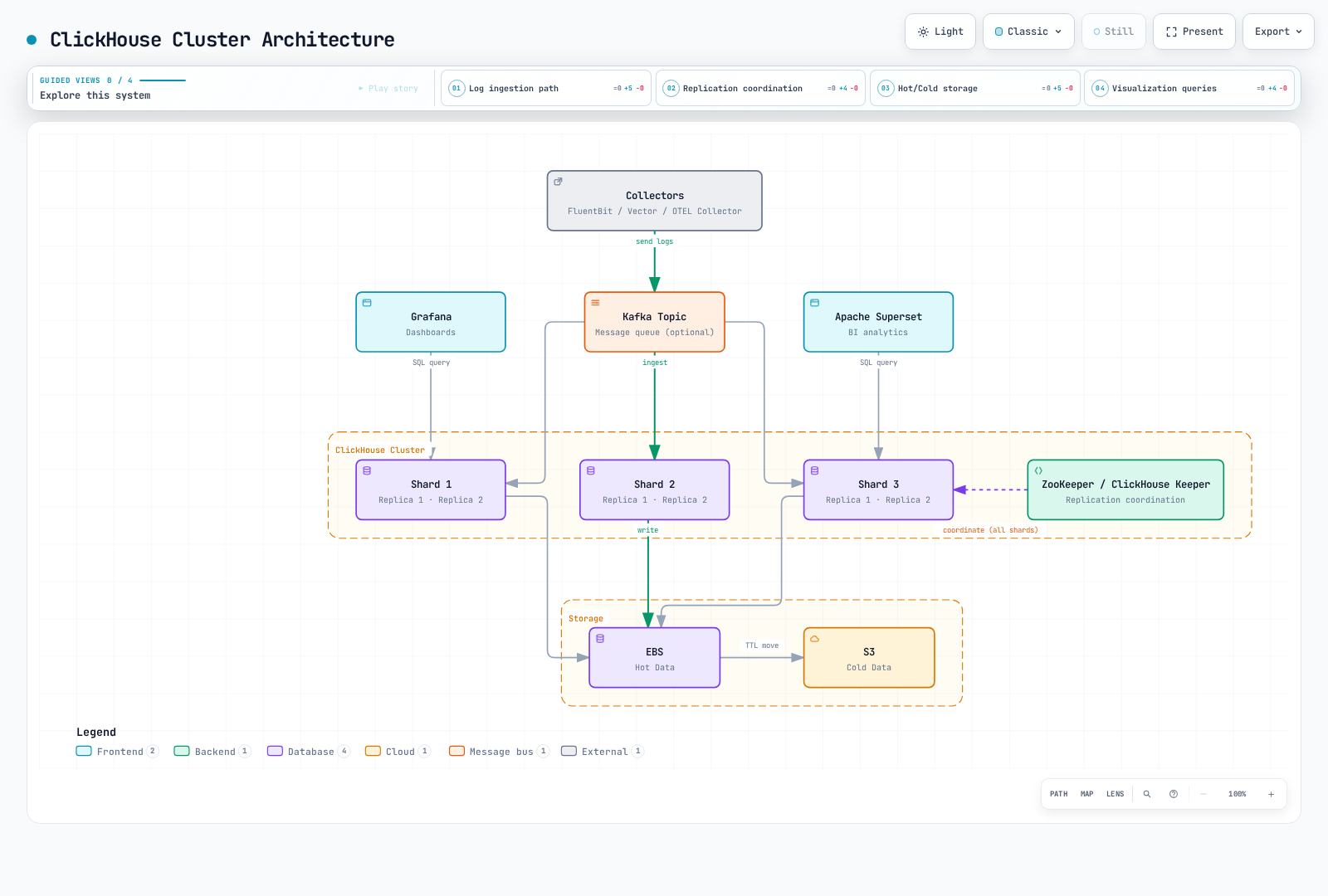Open the Export dropdown menu

click(1278, 32)
